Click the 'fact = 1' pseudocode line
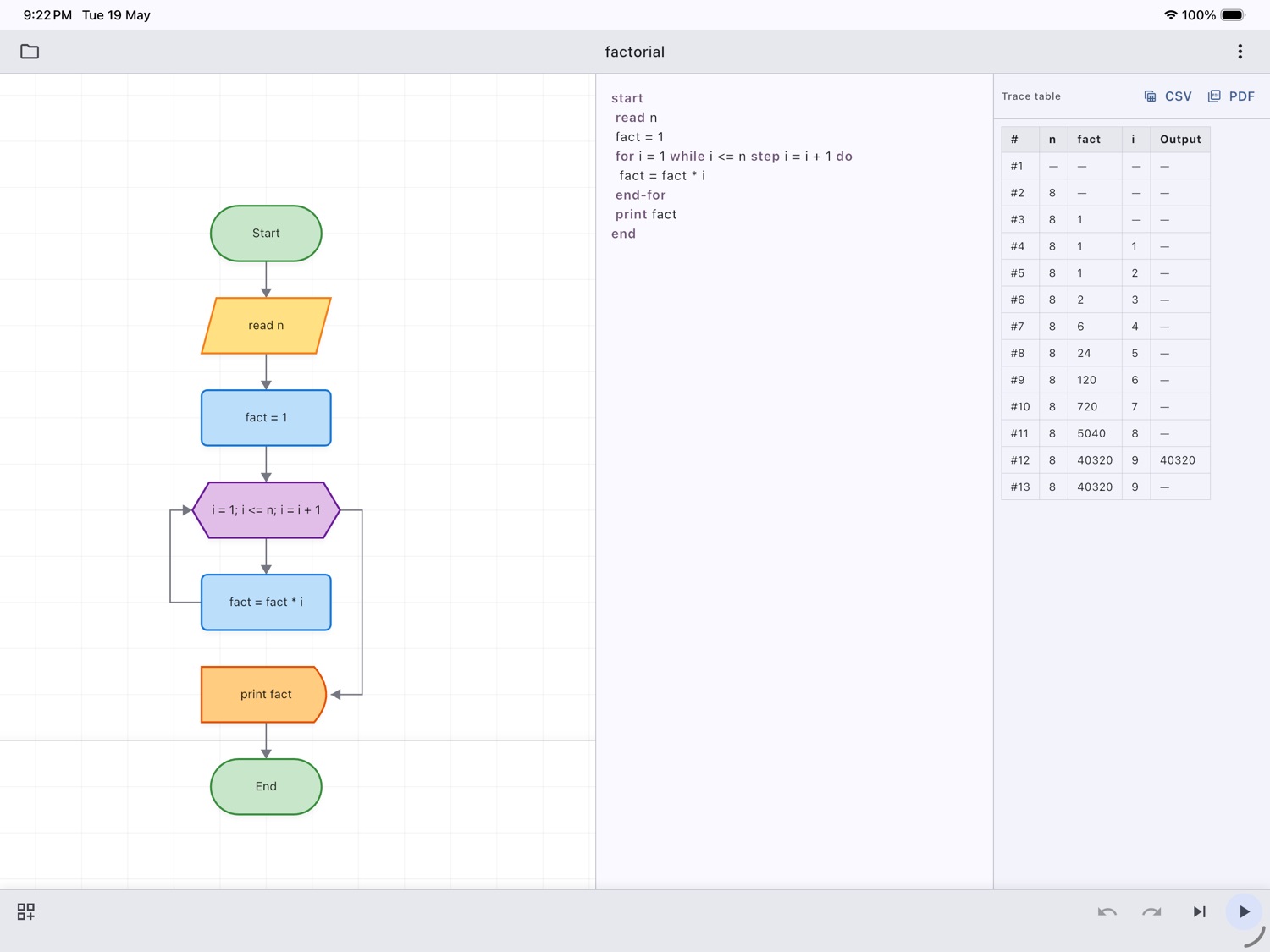This screenshot has width=1270, height=952. 639,137
